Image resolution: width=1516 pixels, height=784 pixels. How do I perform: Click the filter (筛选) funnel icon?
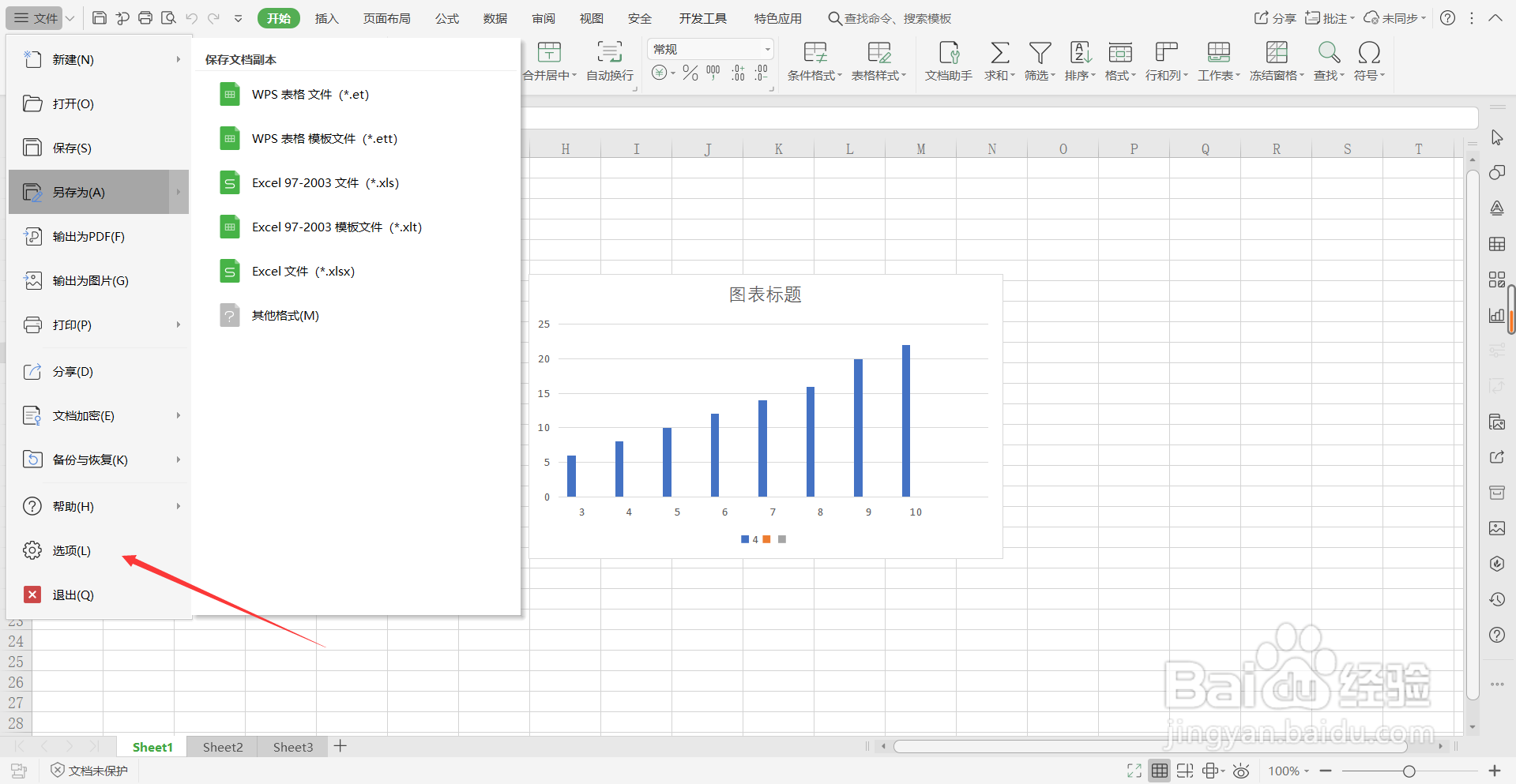pos(1040,53)
